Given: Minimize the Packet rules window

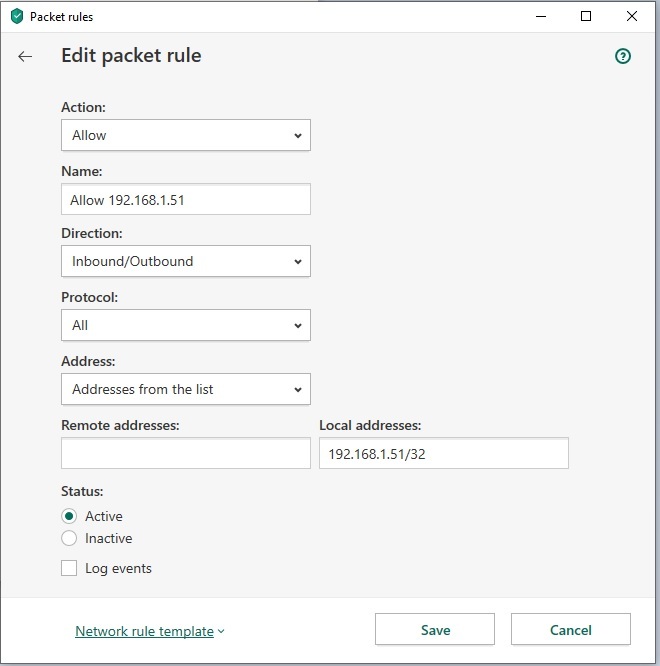Looking at the screenshot, I should 540,16.
